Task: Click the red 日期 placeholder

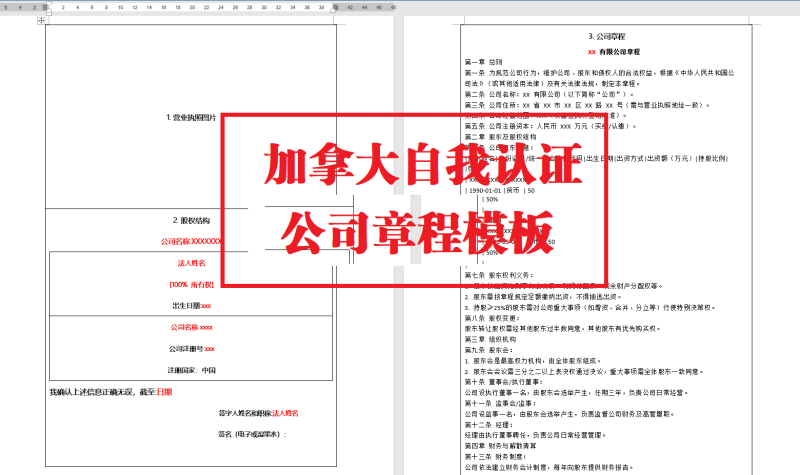Action: pos(164,393)
